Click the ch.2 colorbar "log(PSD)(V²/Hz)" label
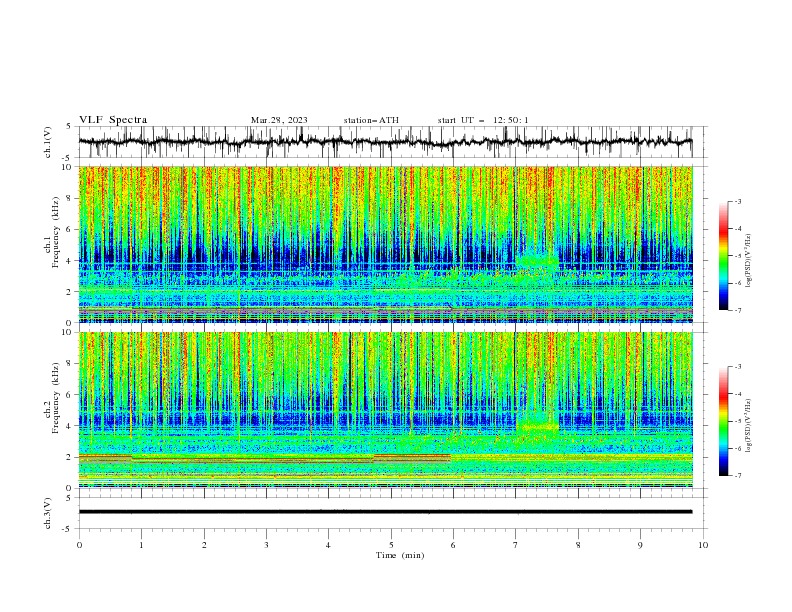The image size is (792, 612). click(748, 426)
